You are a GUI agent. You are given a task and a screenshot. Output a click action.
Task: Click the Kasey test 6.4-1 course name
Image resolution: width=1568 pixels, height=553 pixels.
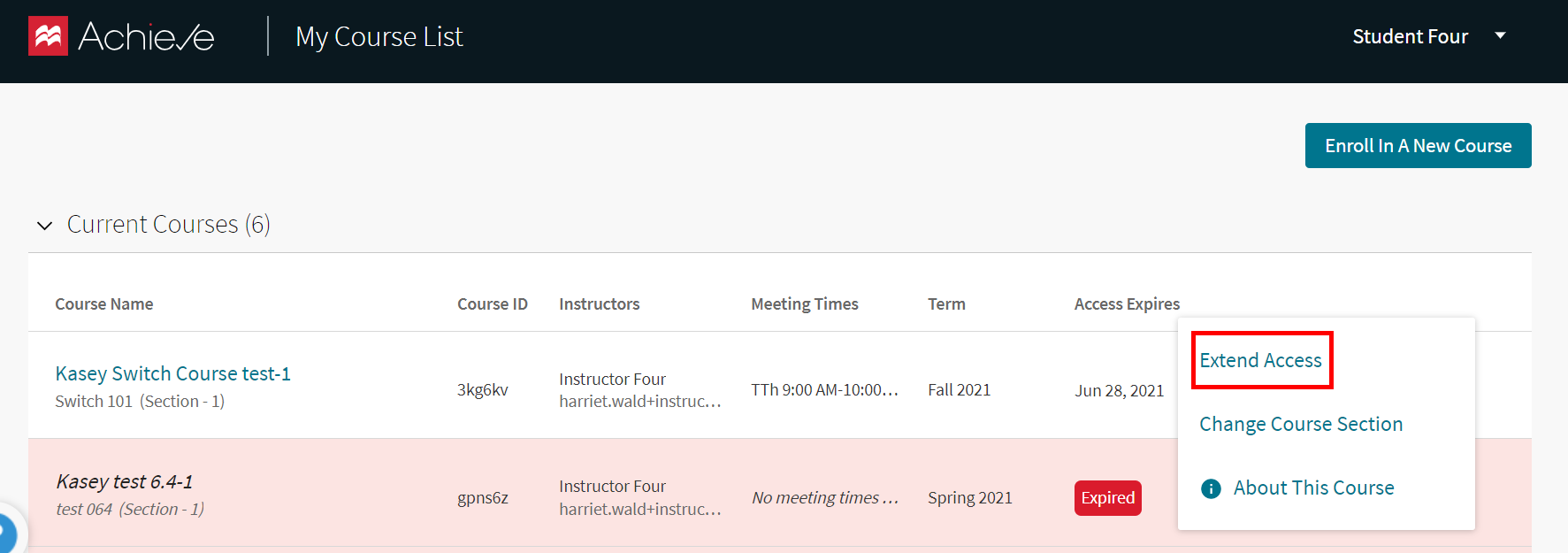click(124, 481)
